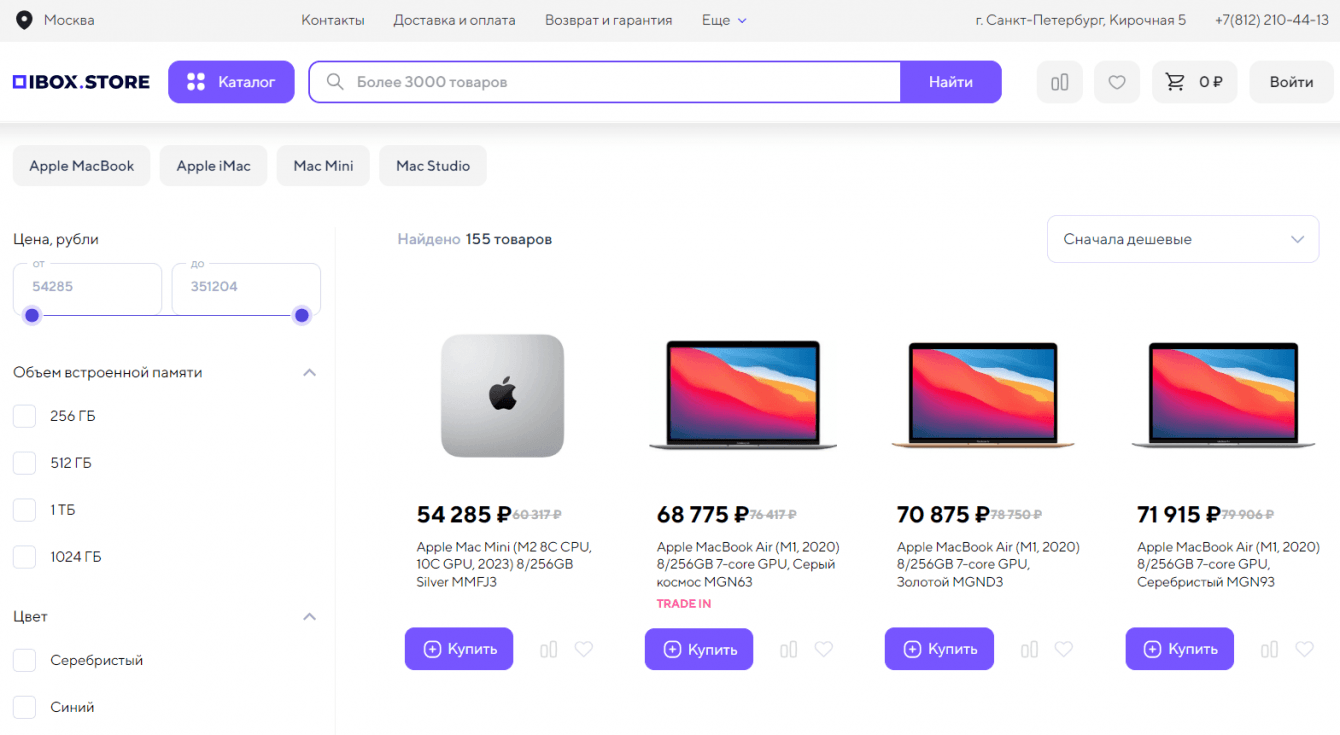Click the Moscow location pin icon
This screenshot has width=1340, height=735.
point(24,20)
